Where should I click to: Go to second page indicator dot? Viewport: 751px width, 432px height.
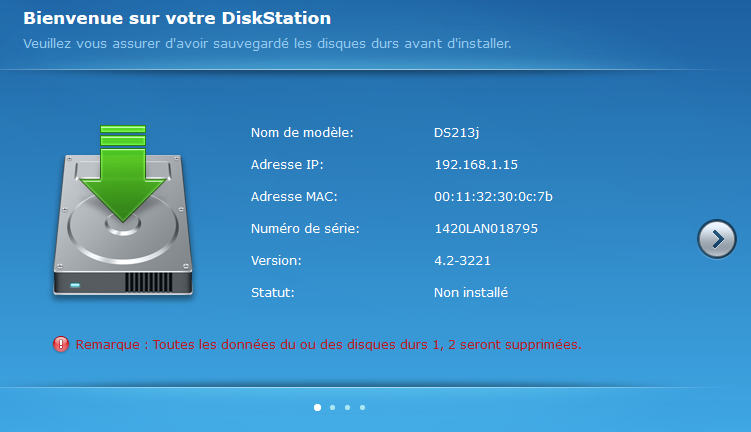coord(332,408)
